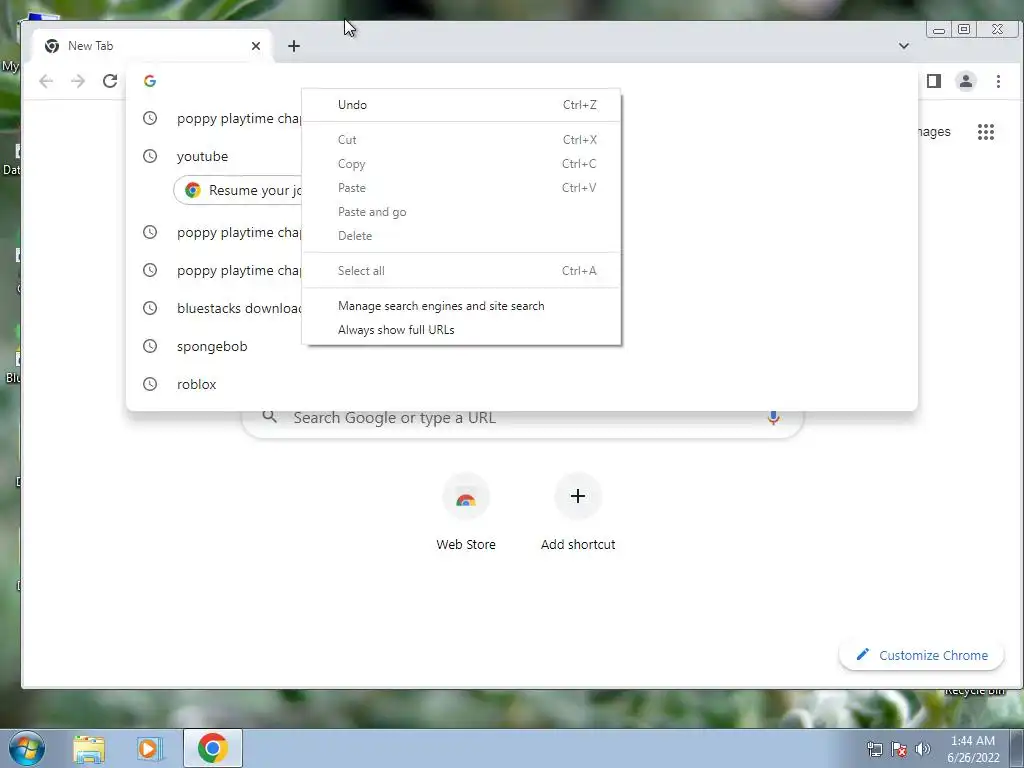This screenshot has width=1024, height=768.
Task: Click the magnifier icon in the search box
Action: pyautogui.click(x=269, y=417)
